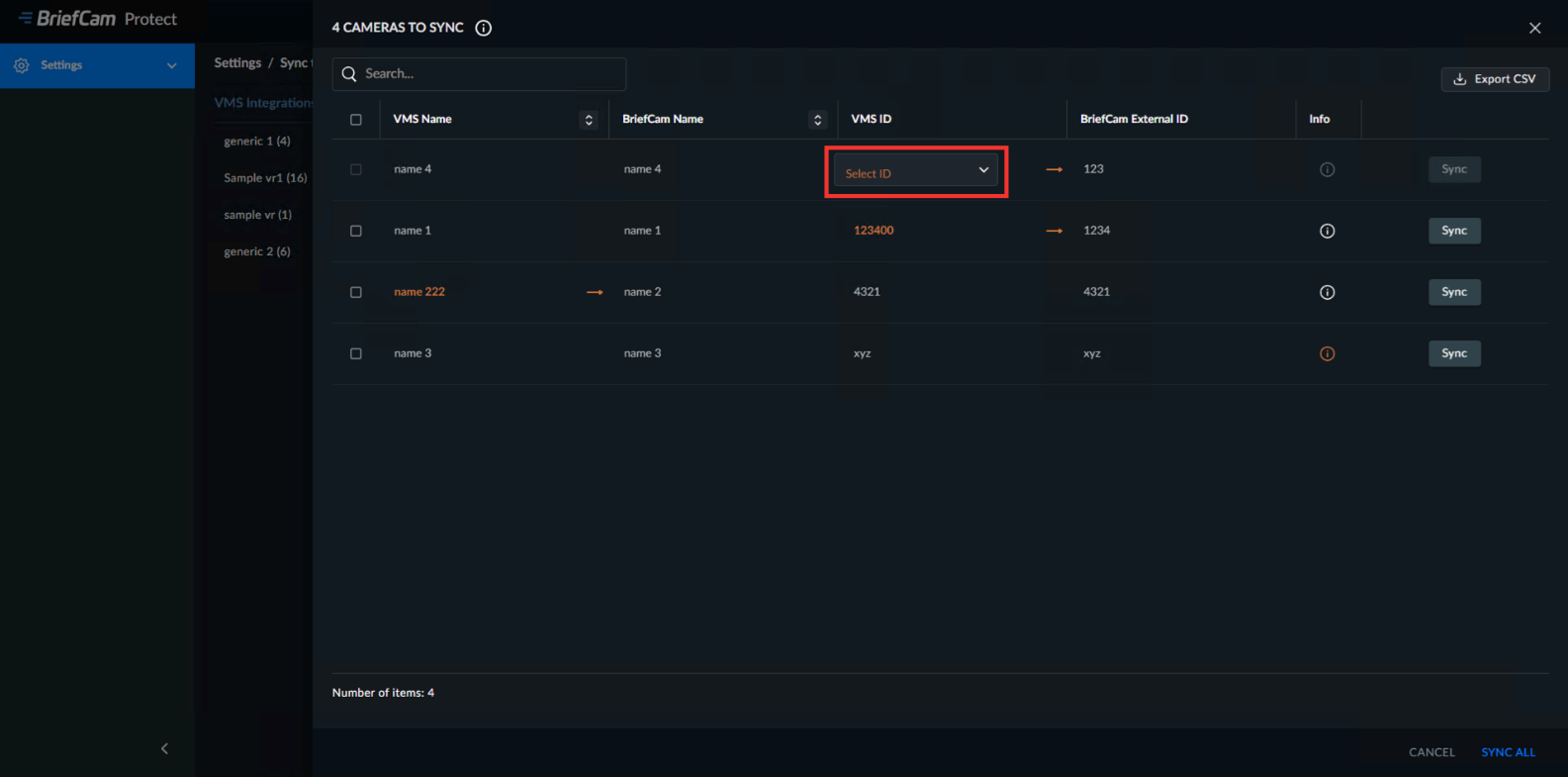This screenshot has height=777, width=1568.
Task: Click the VMS Integrations heading
Action: [x=263, y=103]
